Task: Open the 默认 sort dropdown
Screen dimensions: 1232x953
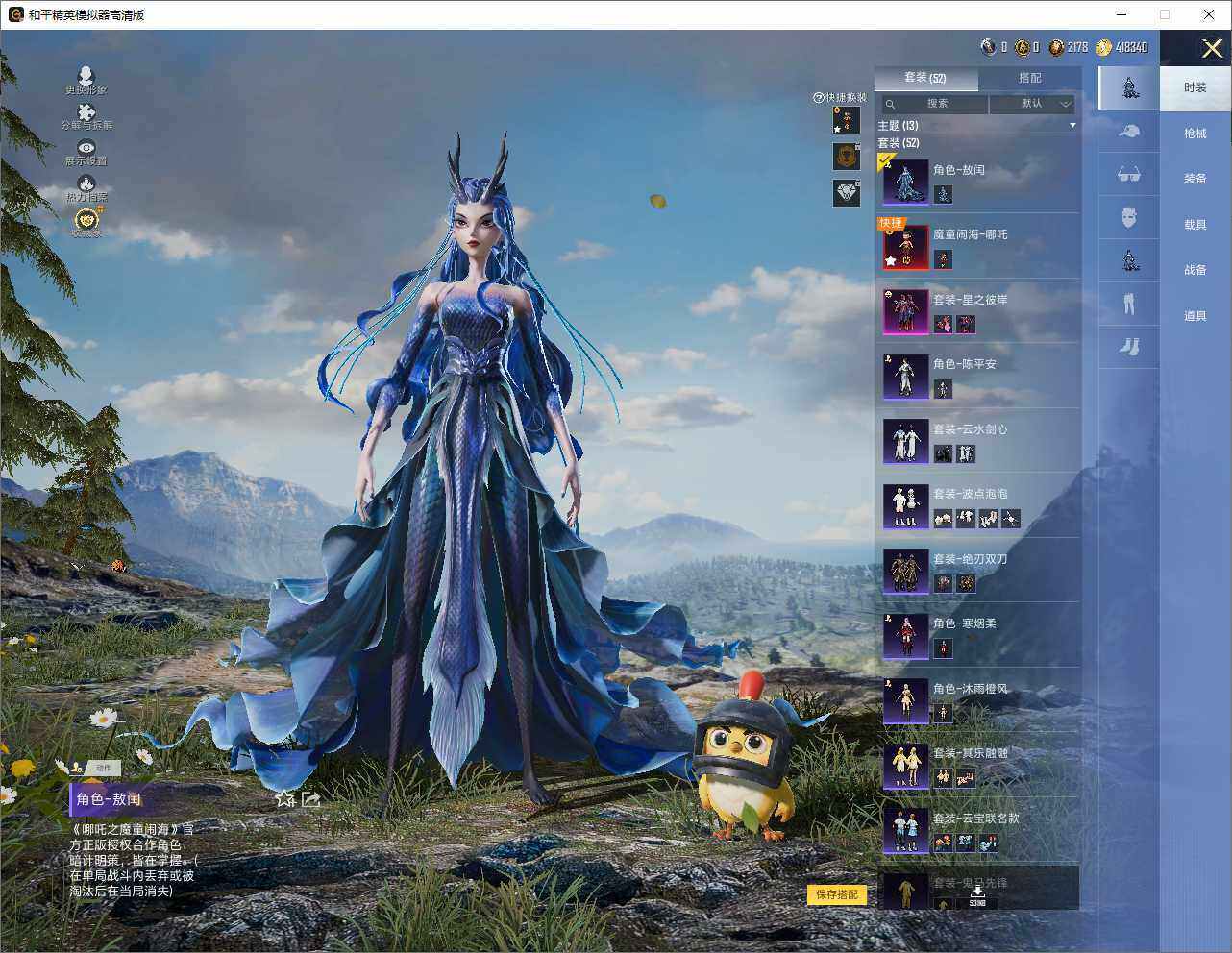Action: click(x=1033, y=104)
